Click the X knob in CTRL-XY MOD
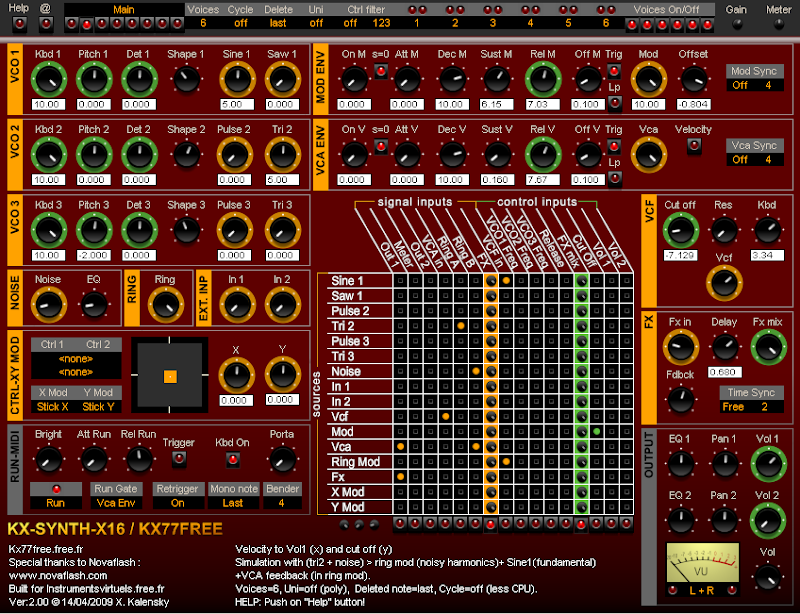 [237, 375]
